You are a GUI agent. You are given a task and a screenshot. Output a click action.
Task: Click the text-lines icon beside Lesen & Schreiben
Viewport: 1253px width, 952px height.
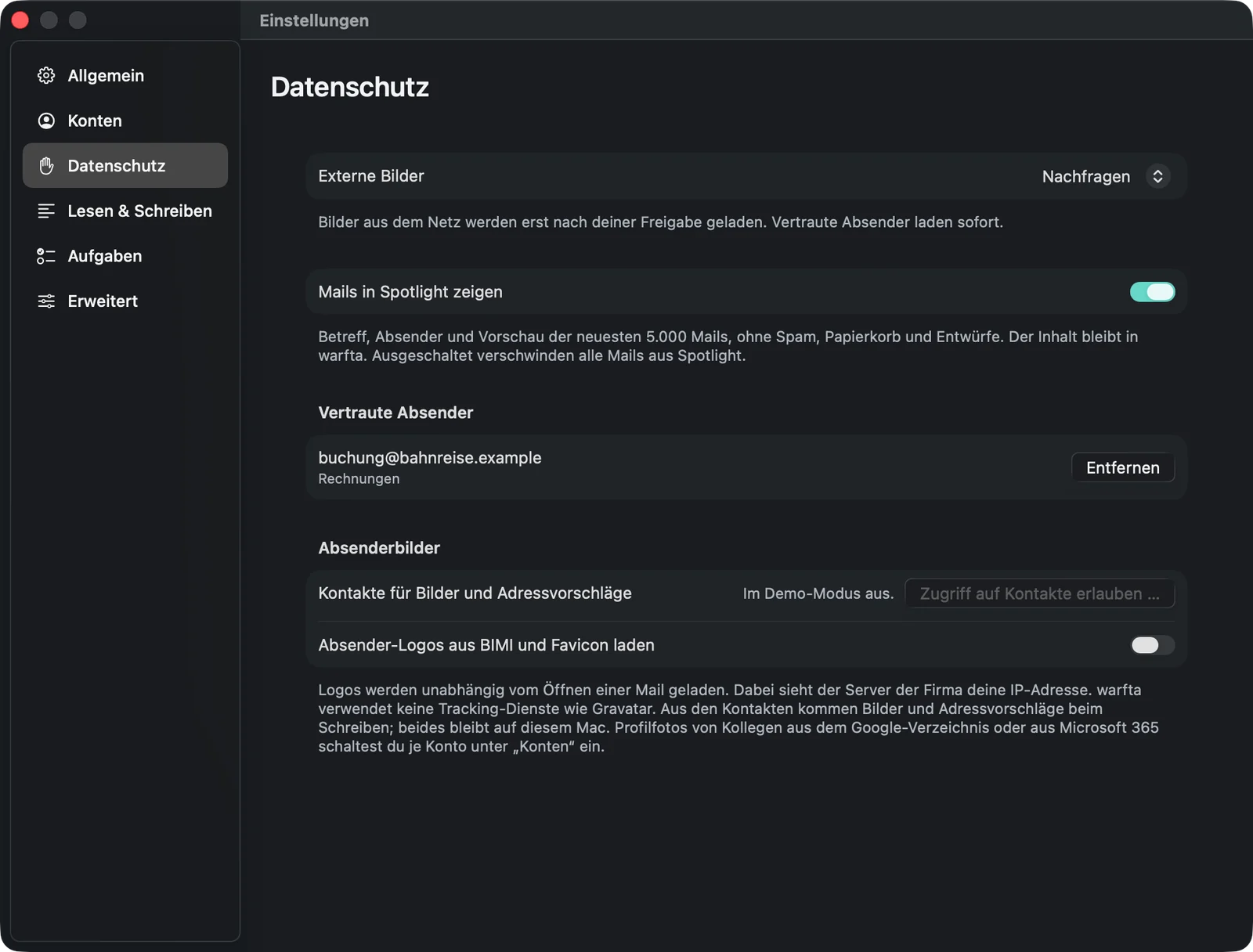[x=46, y=211]
